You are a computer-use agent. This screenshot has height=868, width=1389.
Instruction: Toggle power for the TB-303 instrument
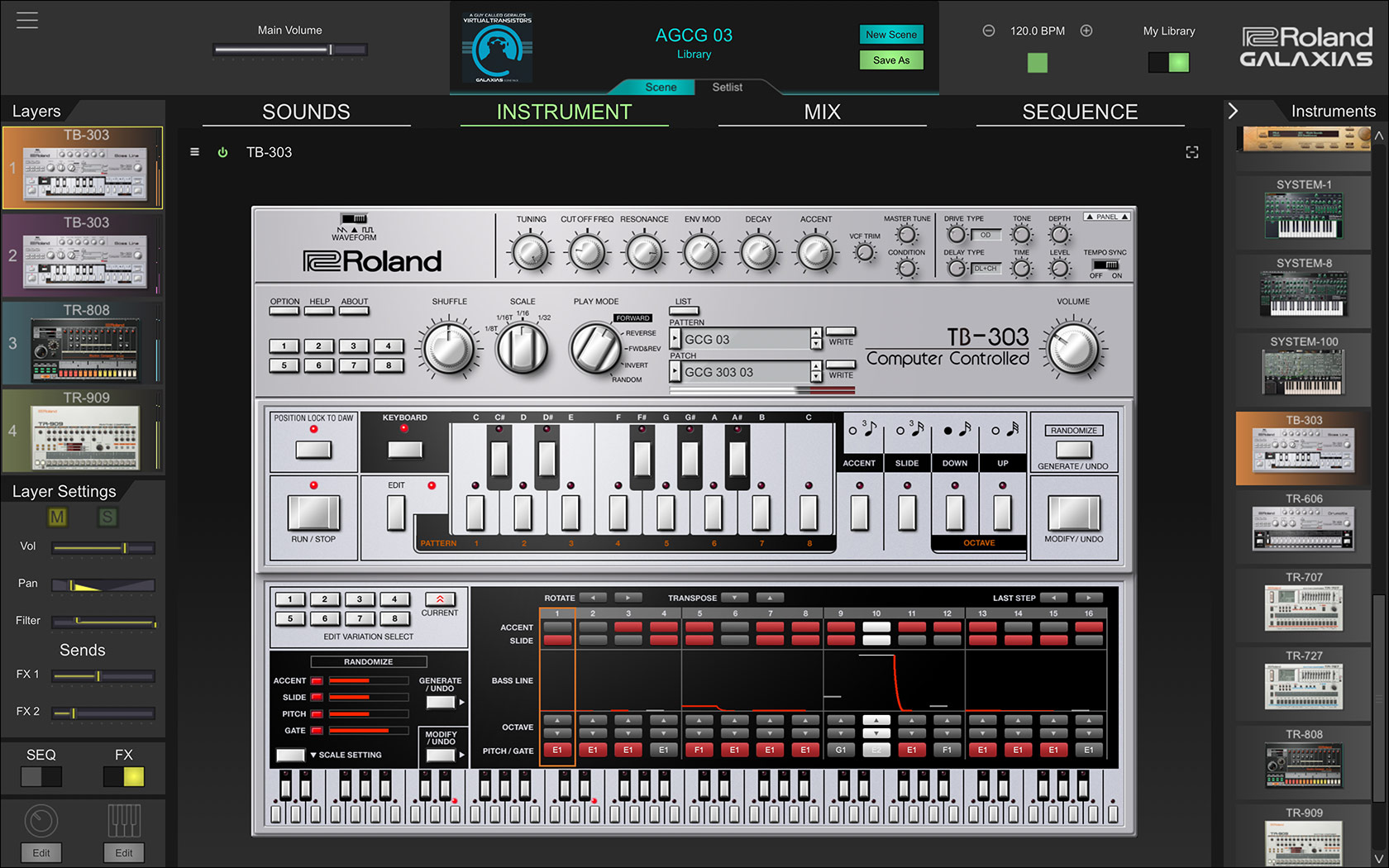click(x=222, y=152)
